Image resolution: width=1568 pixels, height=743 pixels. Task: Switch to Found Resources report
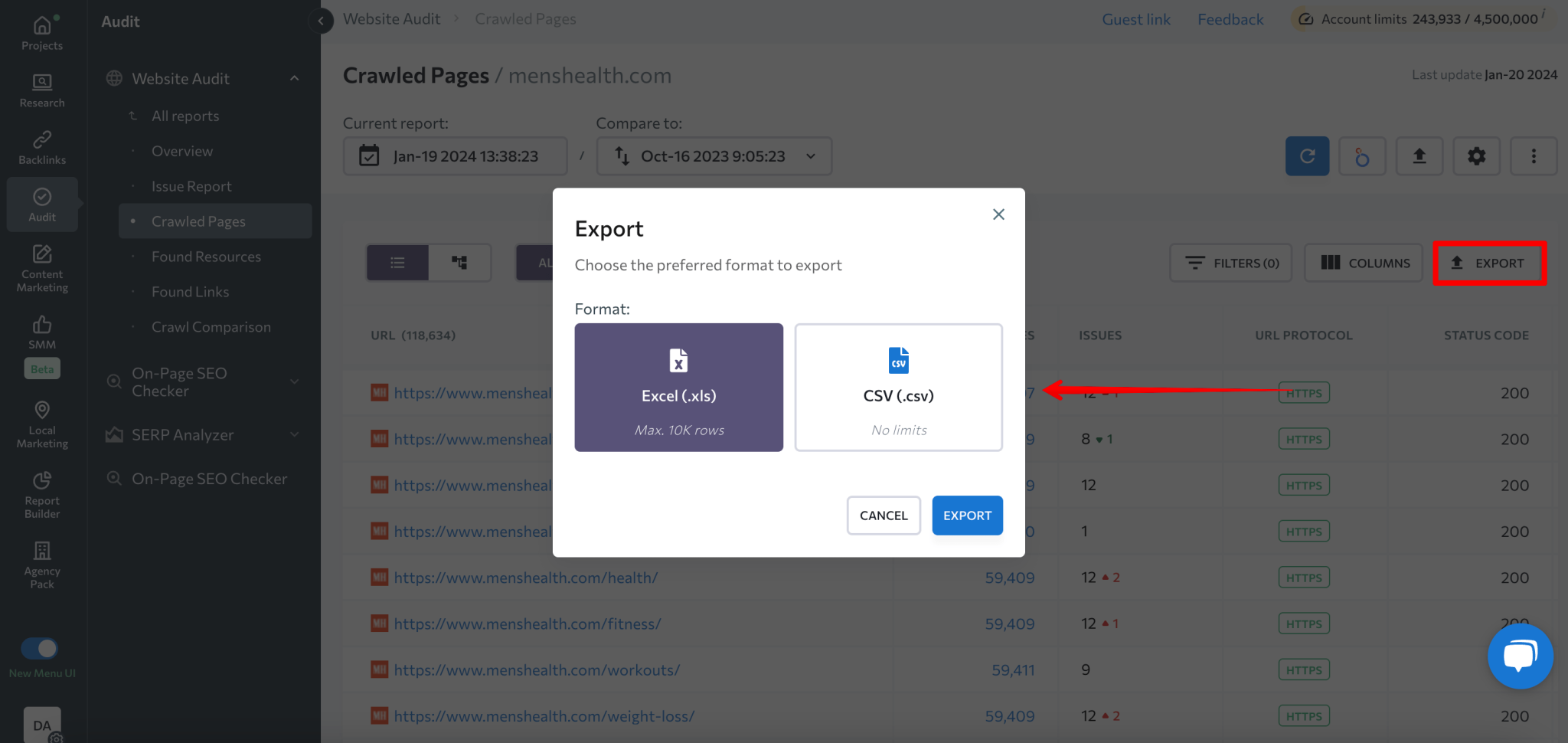[206, 256]
